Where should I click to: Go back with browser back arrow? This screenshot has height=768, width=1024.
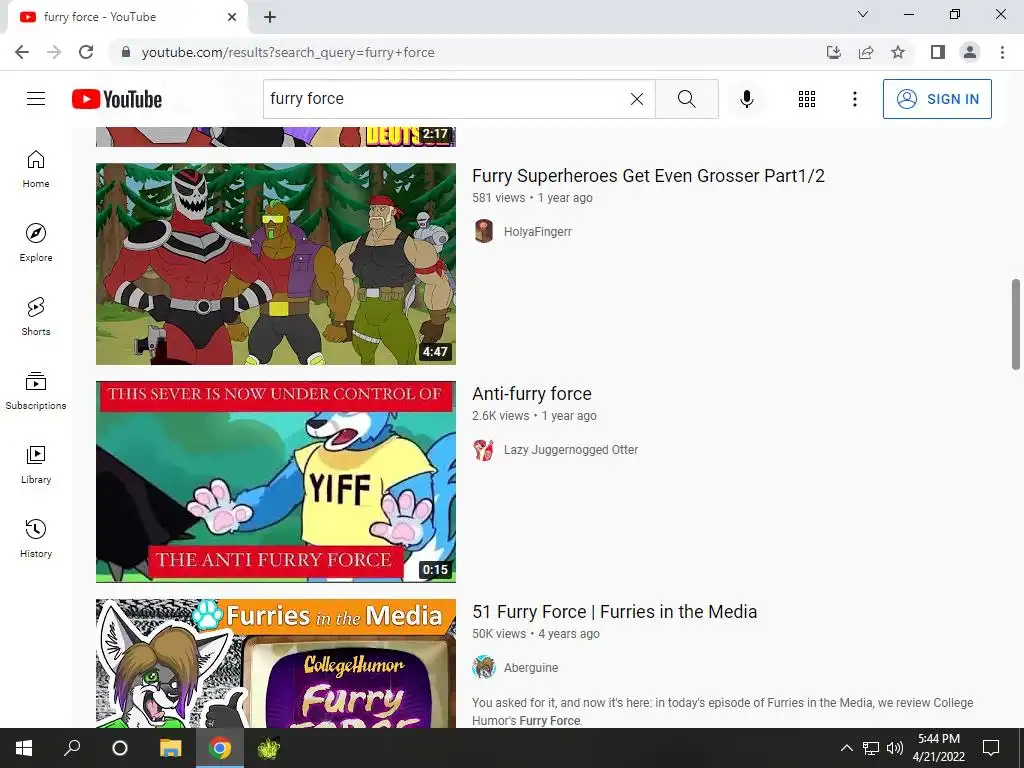click(22, 52)
